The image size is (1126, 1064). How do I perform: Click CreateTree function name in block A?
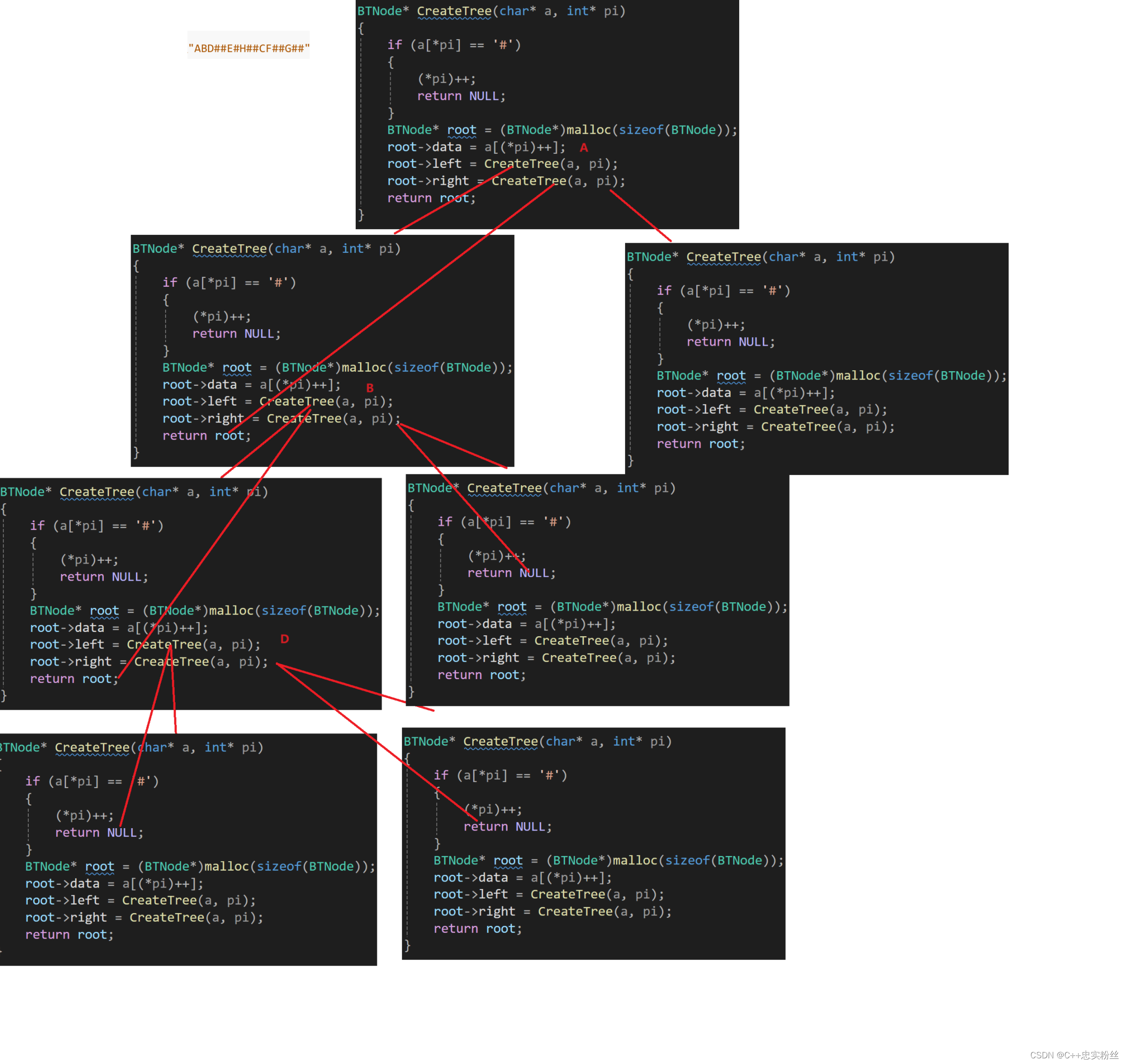pyautogui.click(x=454, y=11)
